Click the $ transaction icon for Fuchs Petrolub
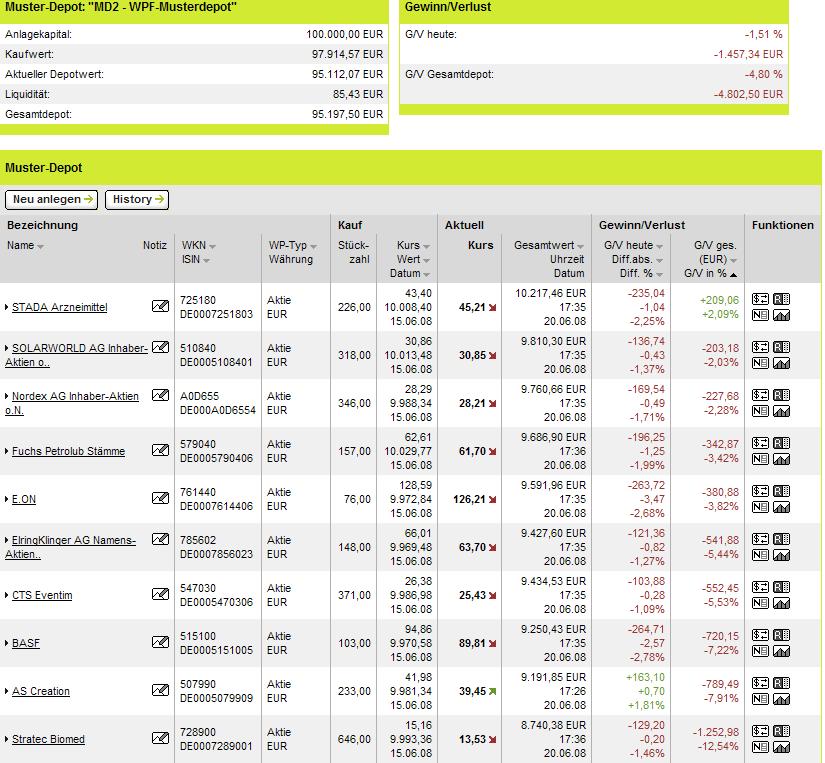Image resolution: width=825 pixels, height=763 pixels. click(x=760, y=443)
